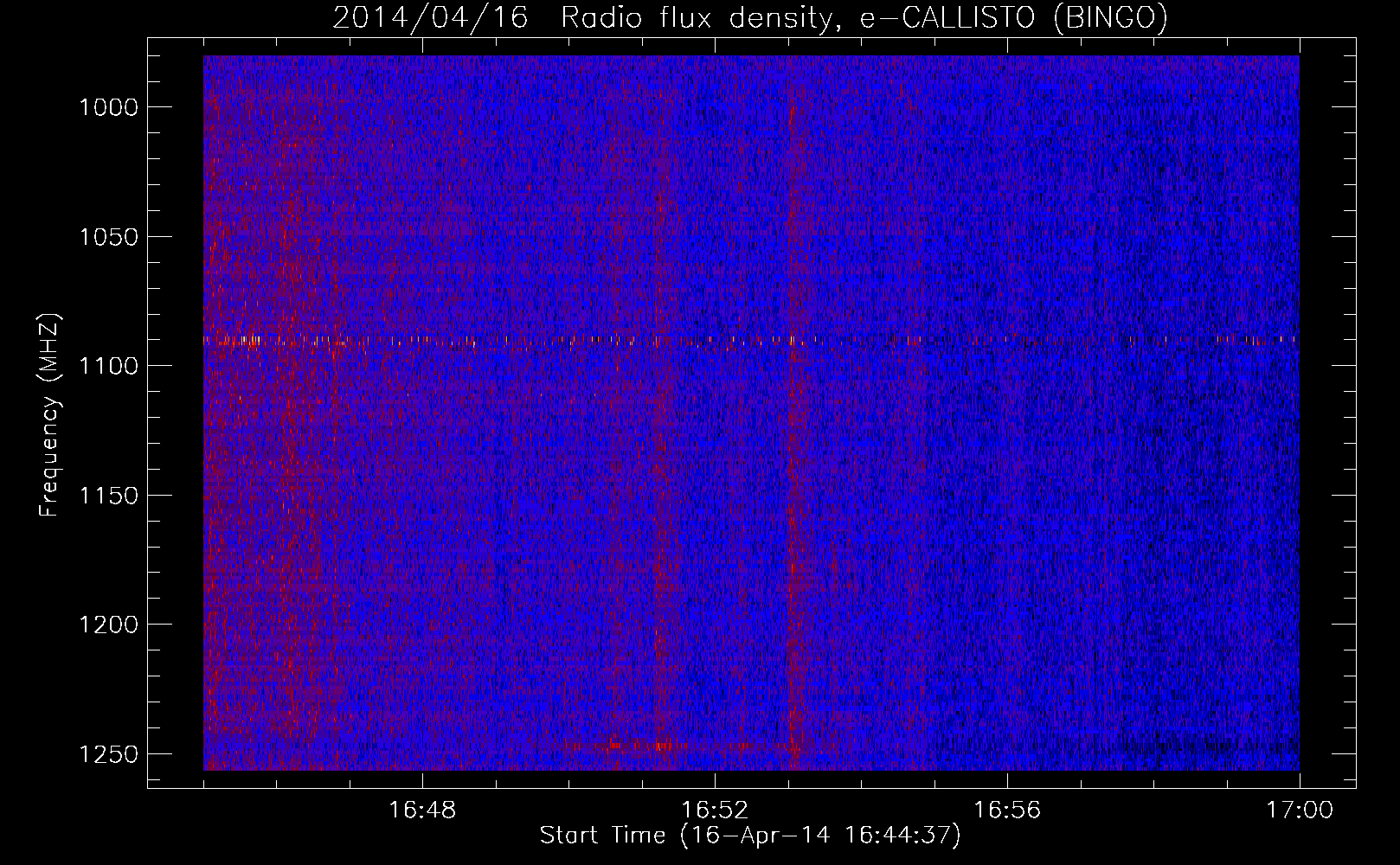Click the 'e-CALLISTO (BINGO)' title text
1400x865 pixels.
(x=1014, y=17)
